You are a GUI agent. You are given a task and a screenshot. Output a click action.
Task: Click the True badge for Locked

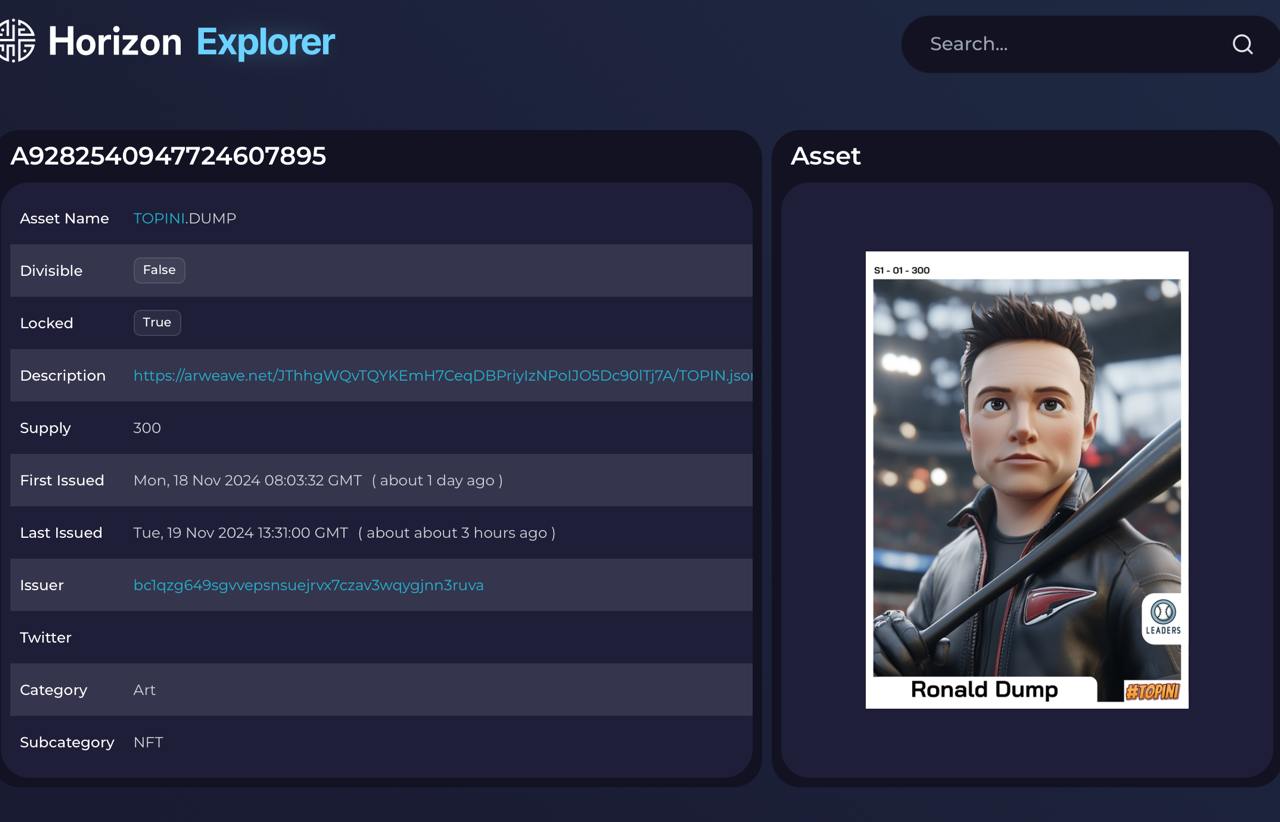157,322
